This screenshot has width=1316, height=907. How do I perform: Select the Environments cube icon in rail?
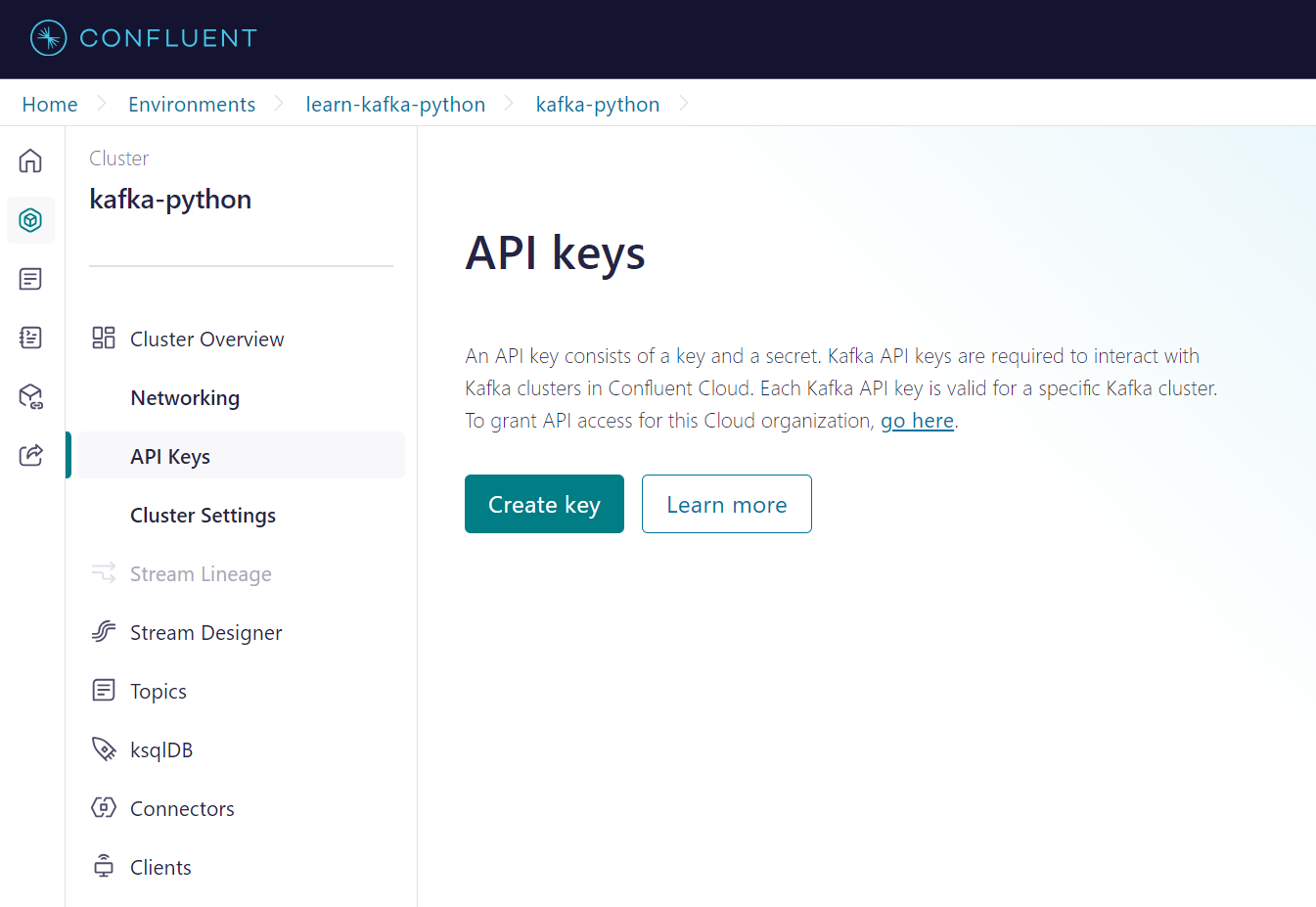(x=30, y=220)
